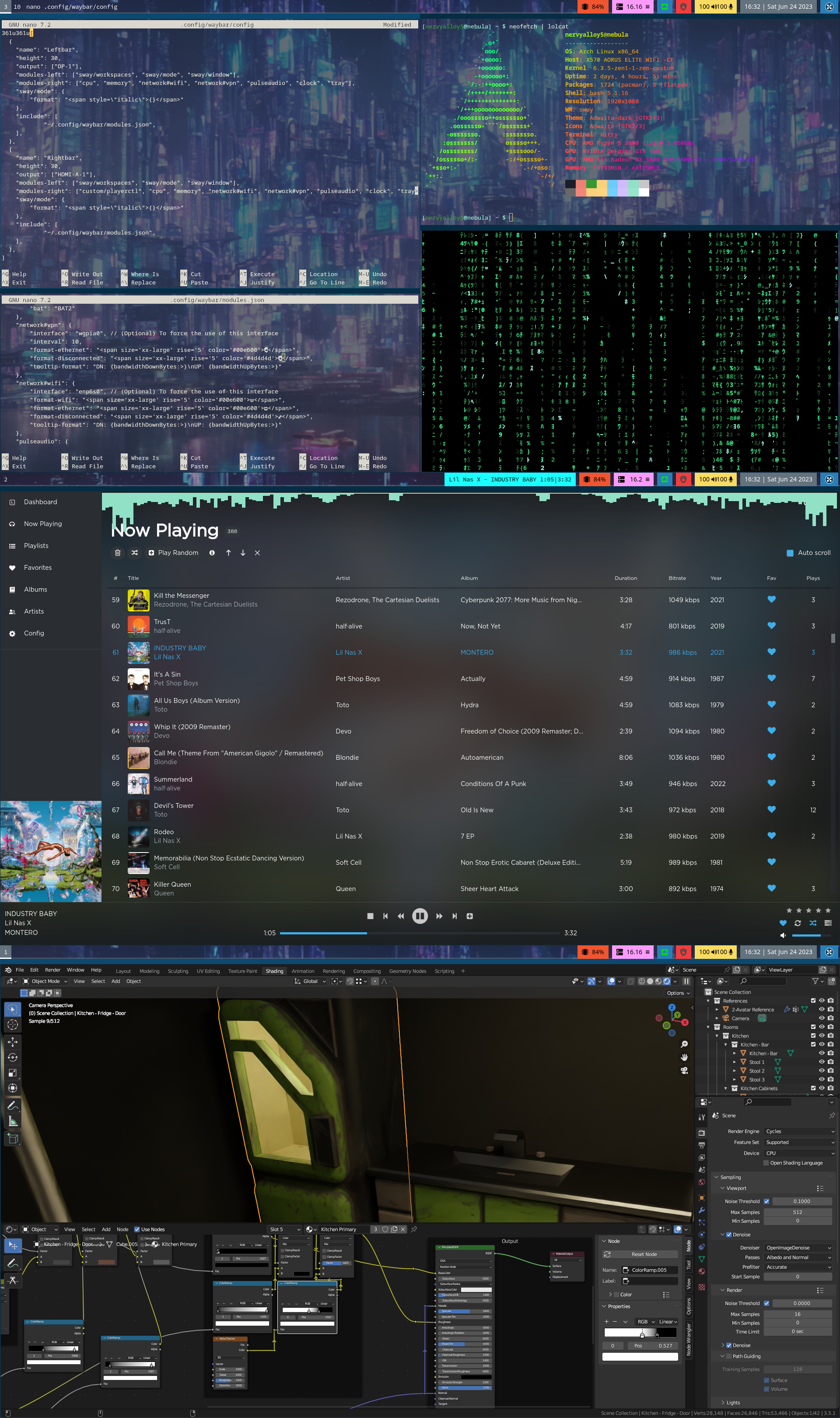Open Playlists in music player sidebar

[36, 546]
